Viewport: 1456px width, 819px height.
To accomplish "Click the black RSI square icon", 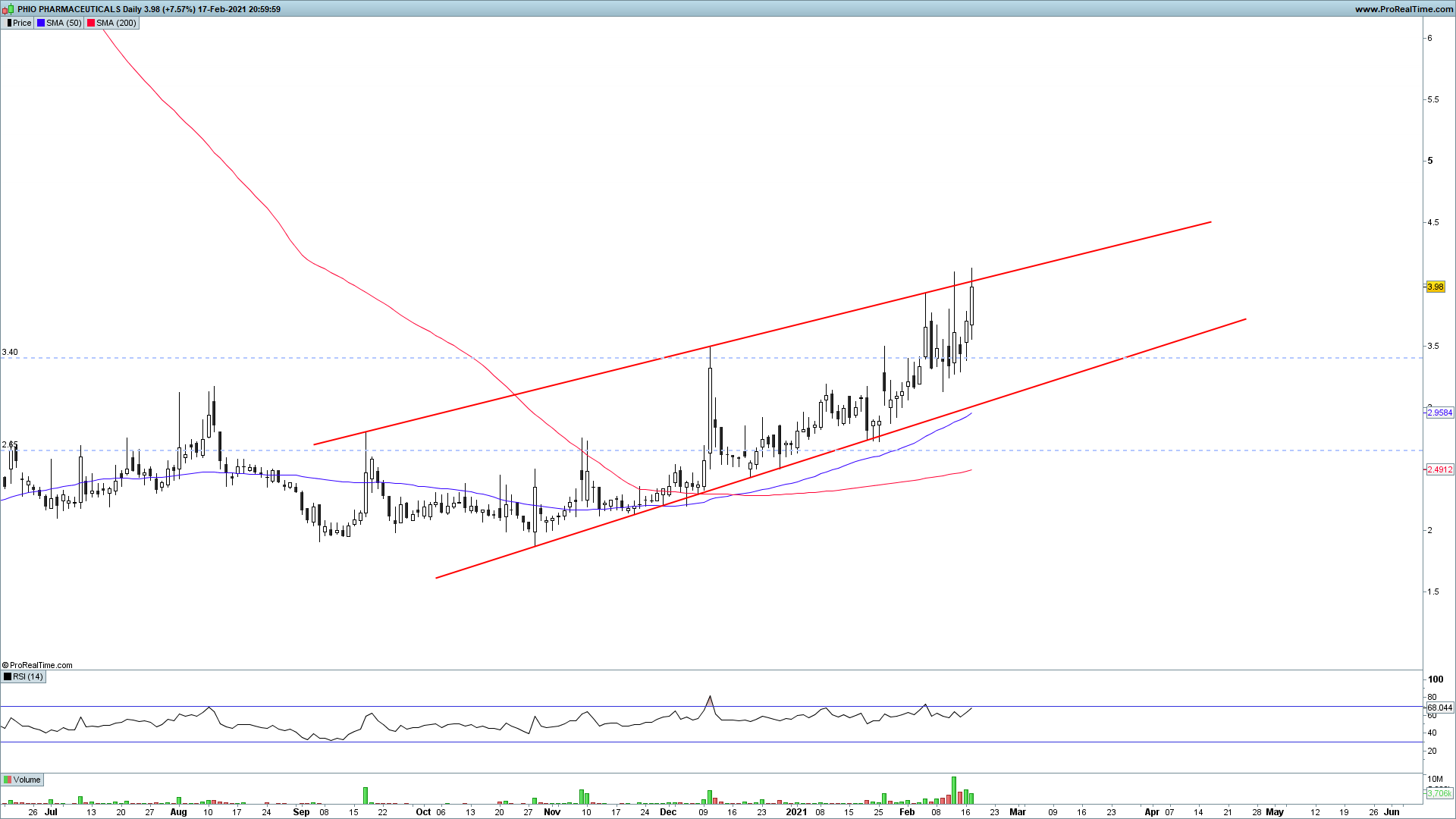I will (x=8, y=676).
